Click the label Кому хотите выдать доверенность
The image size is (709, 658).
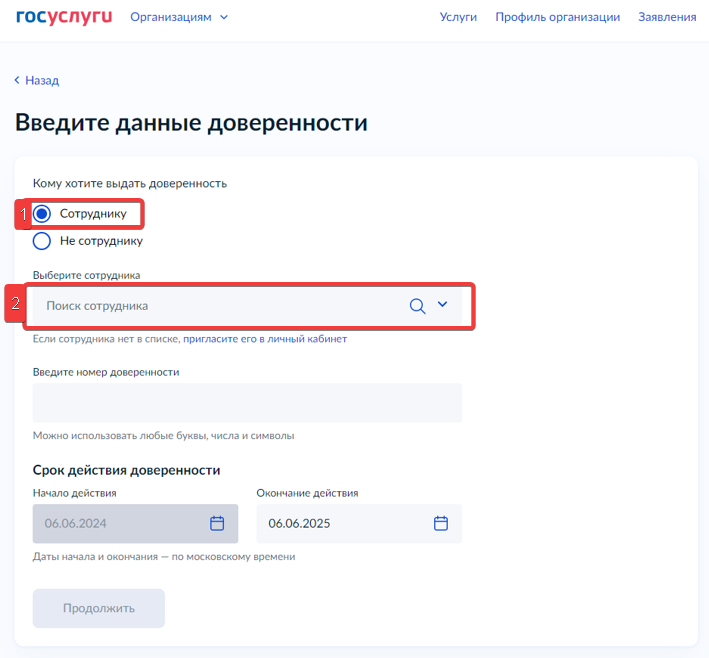[130, 184]
